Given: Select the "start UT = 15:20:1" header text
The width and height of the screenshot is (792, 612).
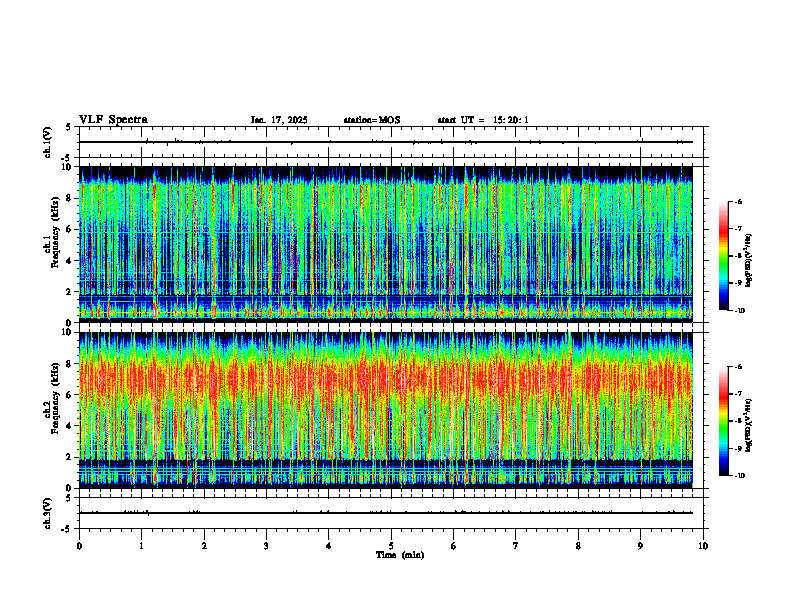Looking at the screenshot, I should point(483,120).
